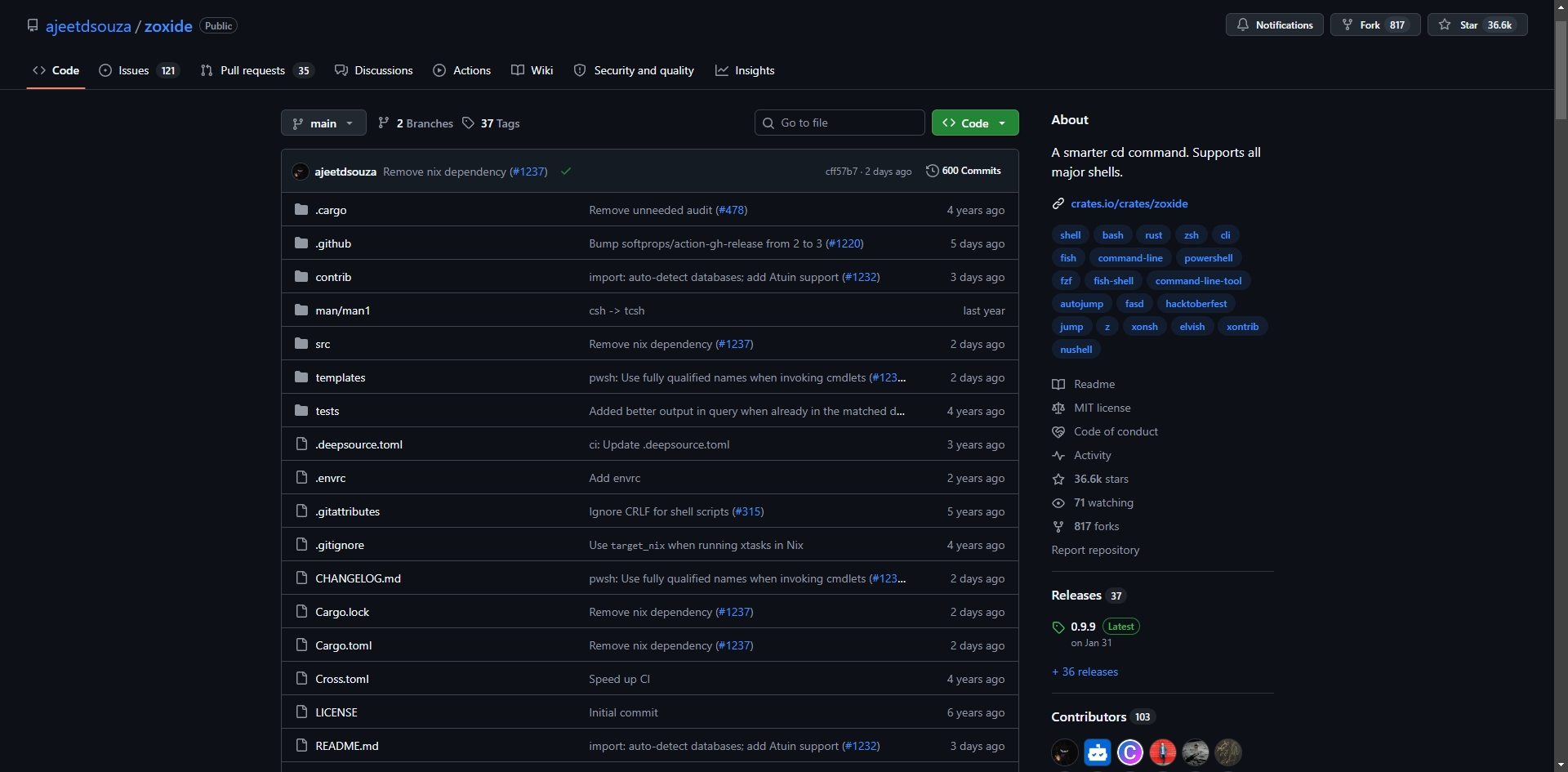Select the rust topic tag
The width and height of the screenshot is (1568, 772).
click(1153, 234)
